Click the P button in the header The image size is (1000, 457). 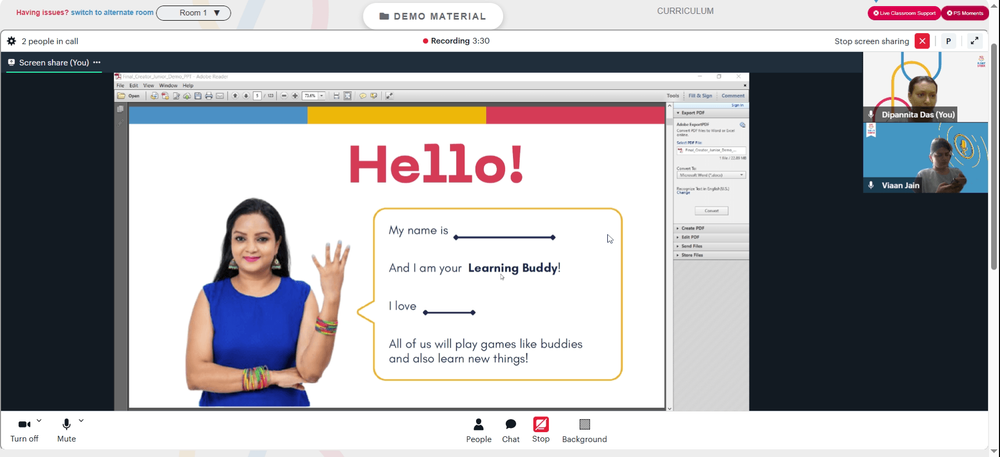(x=948, y=41)
